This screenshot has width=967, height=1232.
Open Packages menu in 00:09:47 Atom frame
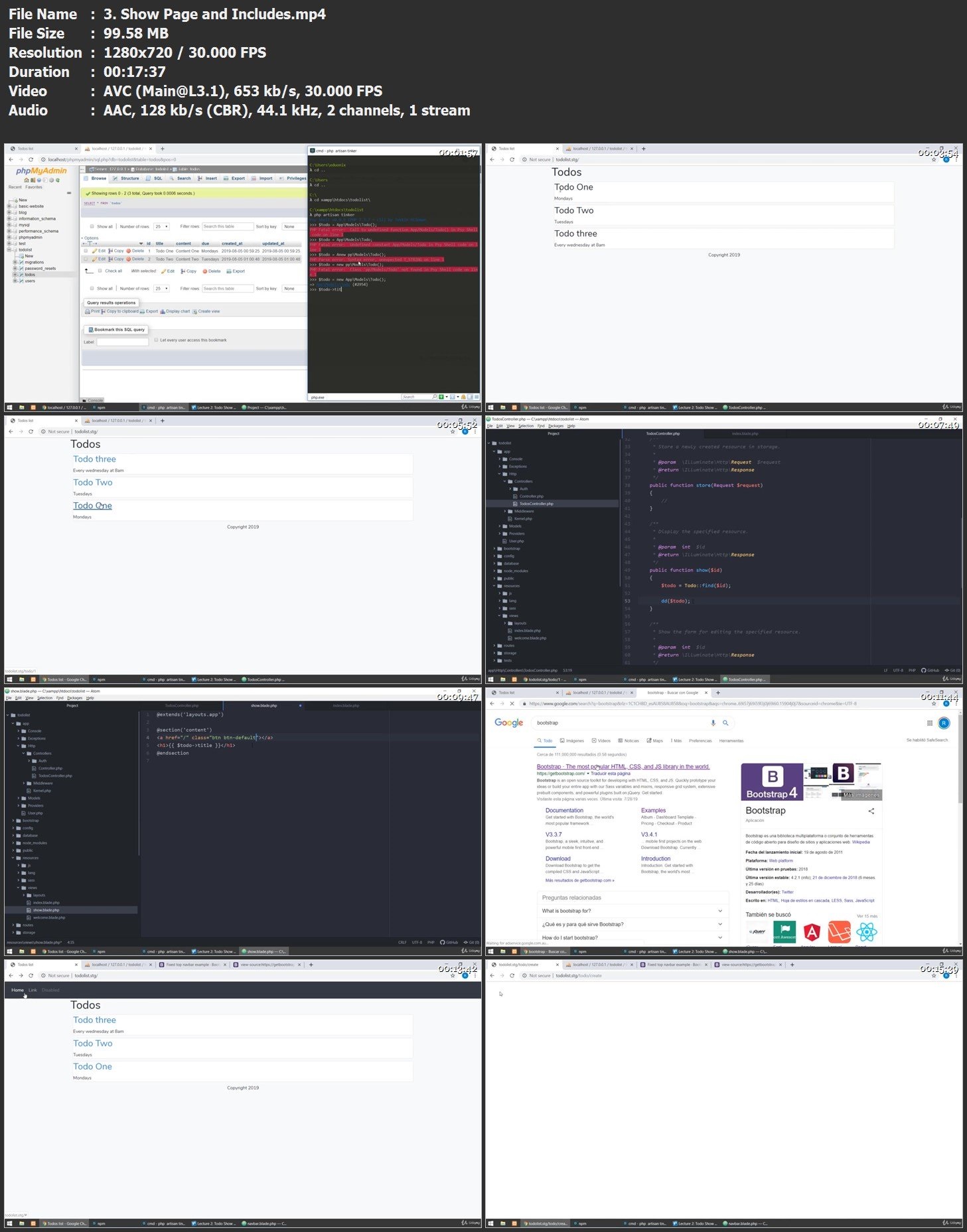75,698
